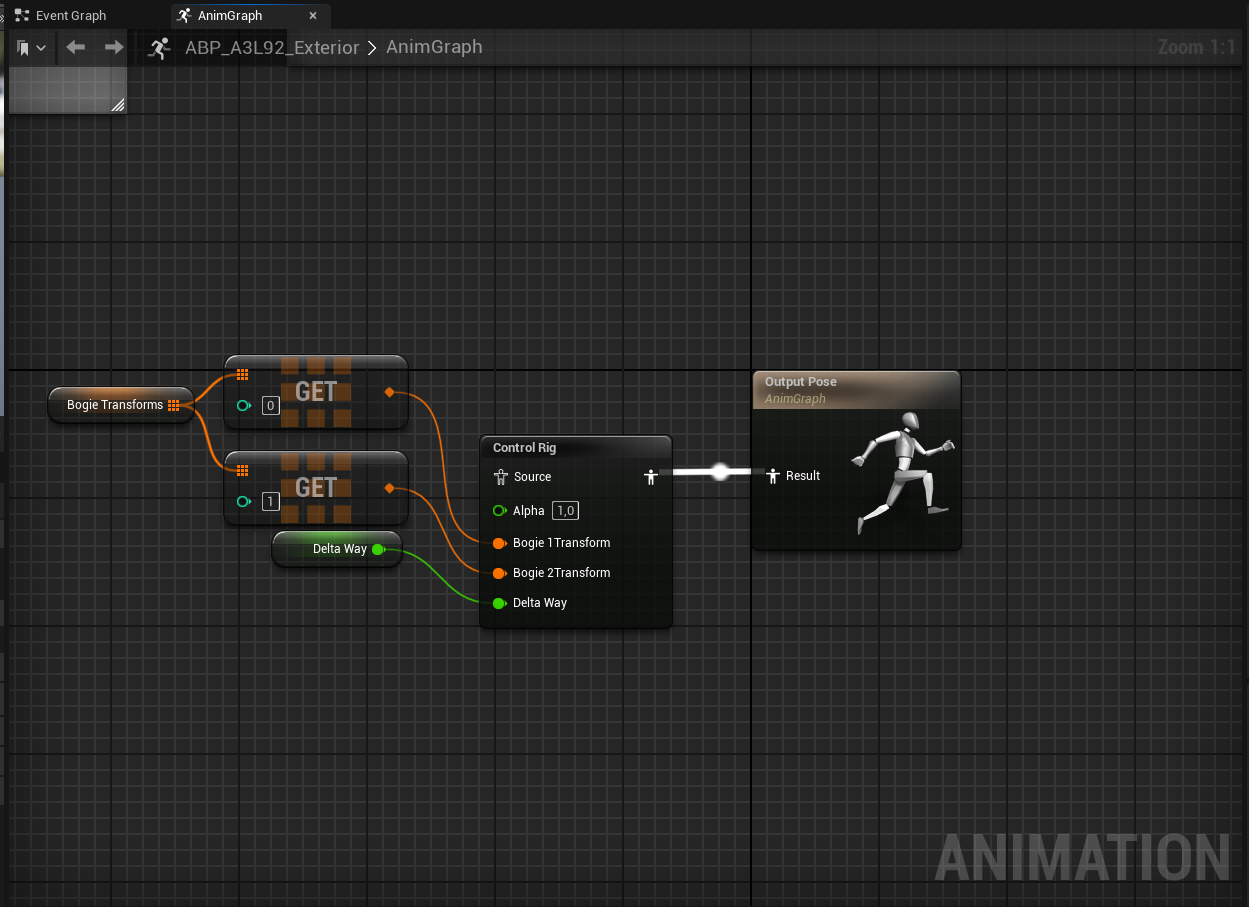This screenshot has height=907, width=1249.
Task: Close the AnimGraph tab
Action: click(313, 16)
